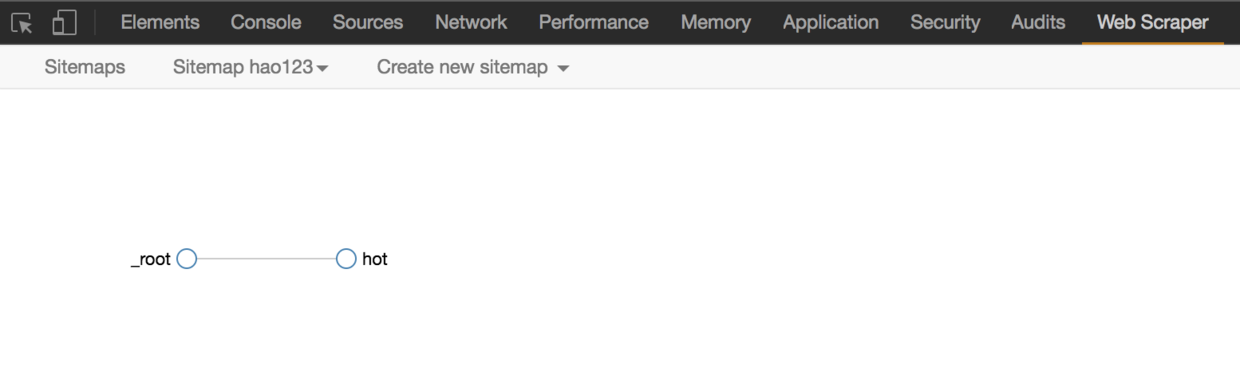Open the Application tab
Image resolution: width=1240 pixels, height=380 pixels.
(x=831, y=22)
